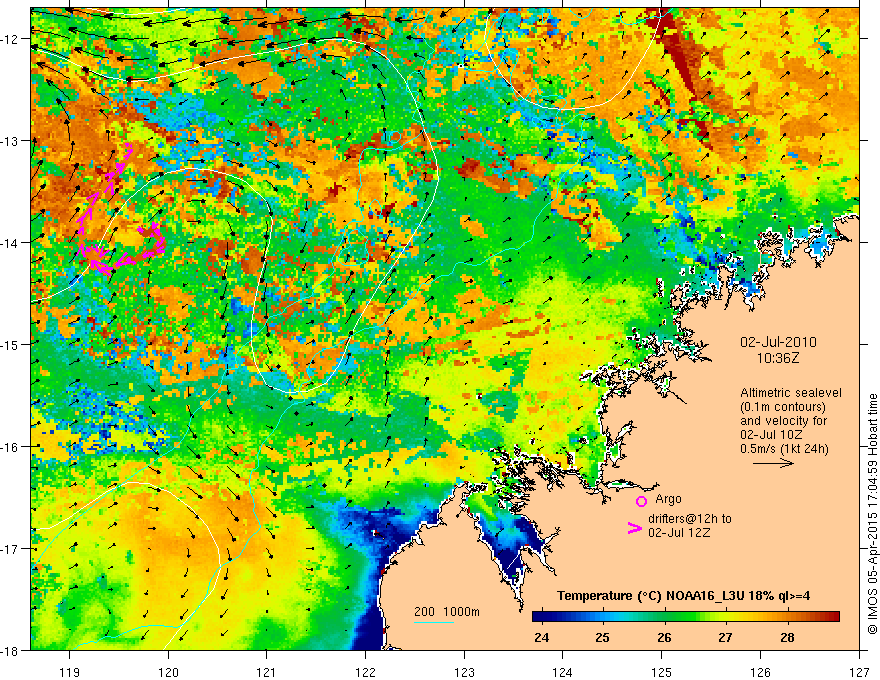
Task: Click the 0.5m/s velocity scale arrow
Action: pyautogui.click(x=773, y=463)
